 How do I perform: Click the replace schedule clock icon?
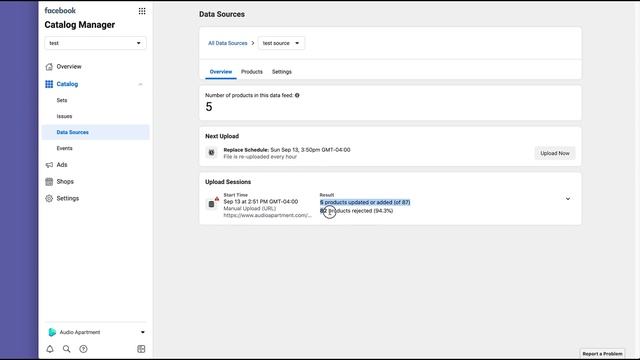(211, 153)
